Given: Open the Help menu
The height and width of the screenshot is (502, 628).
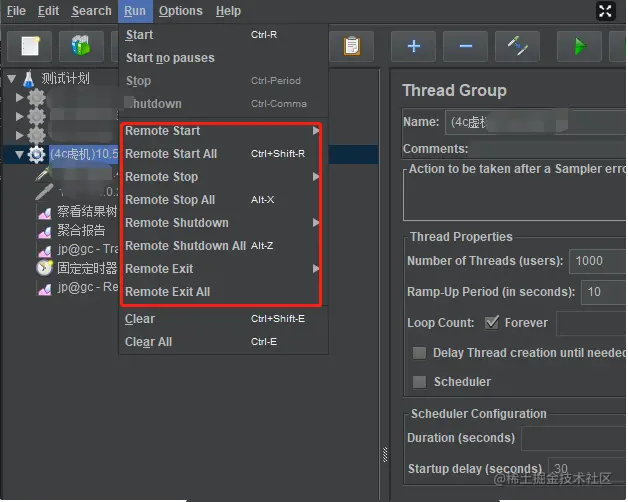Looking at the screenshot, I should point(229,11).
